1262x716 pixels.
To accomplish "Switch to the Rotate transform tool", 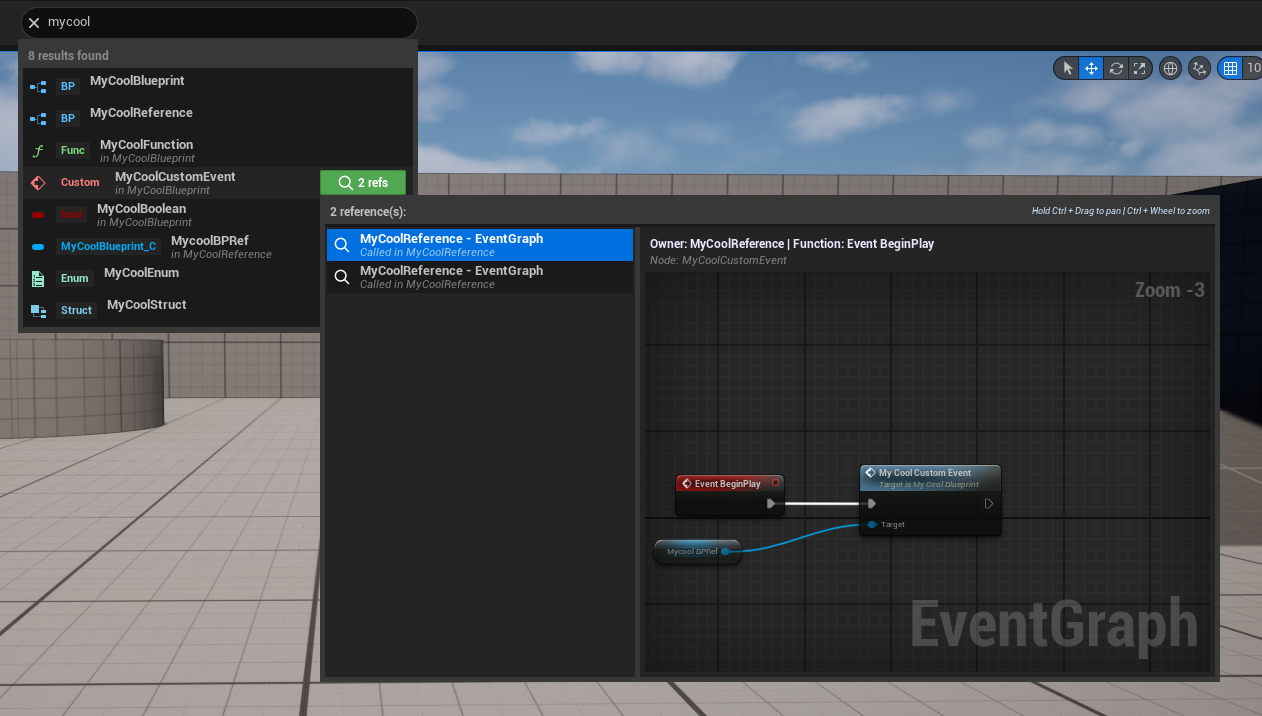I will click(1116, 68).
